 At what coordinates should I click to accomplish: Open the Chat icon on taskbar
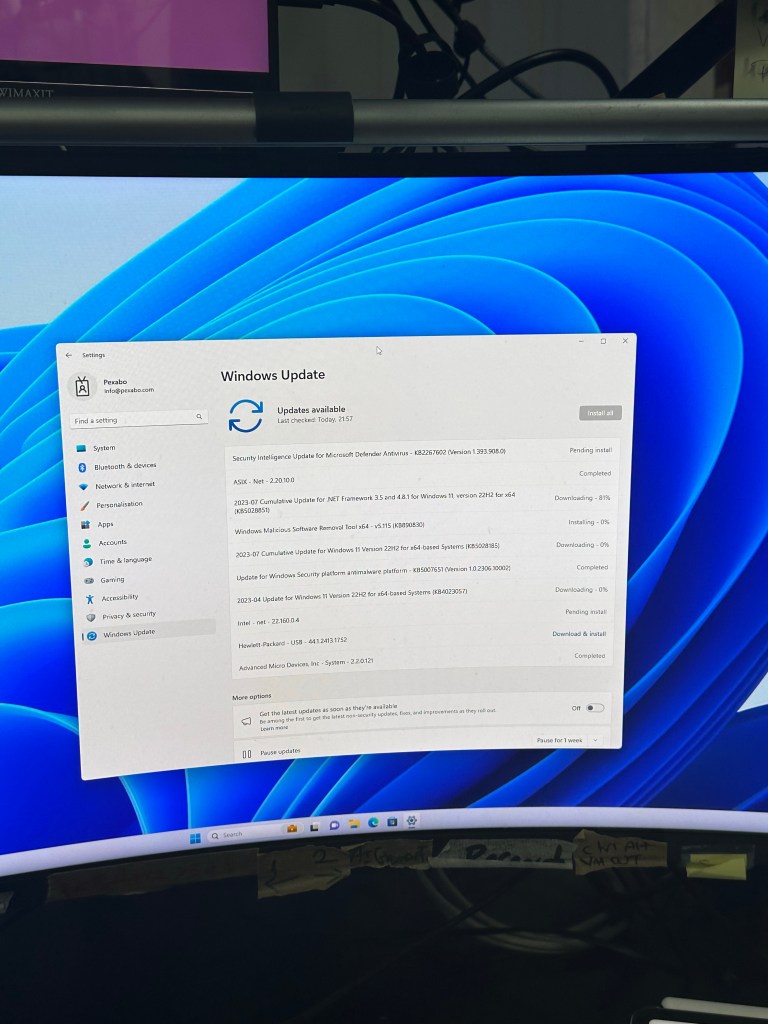pos(334,825)
